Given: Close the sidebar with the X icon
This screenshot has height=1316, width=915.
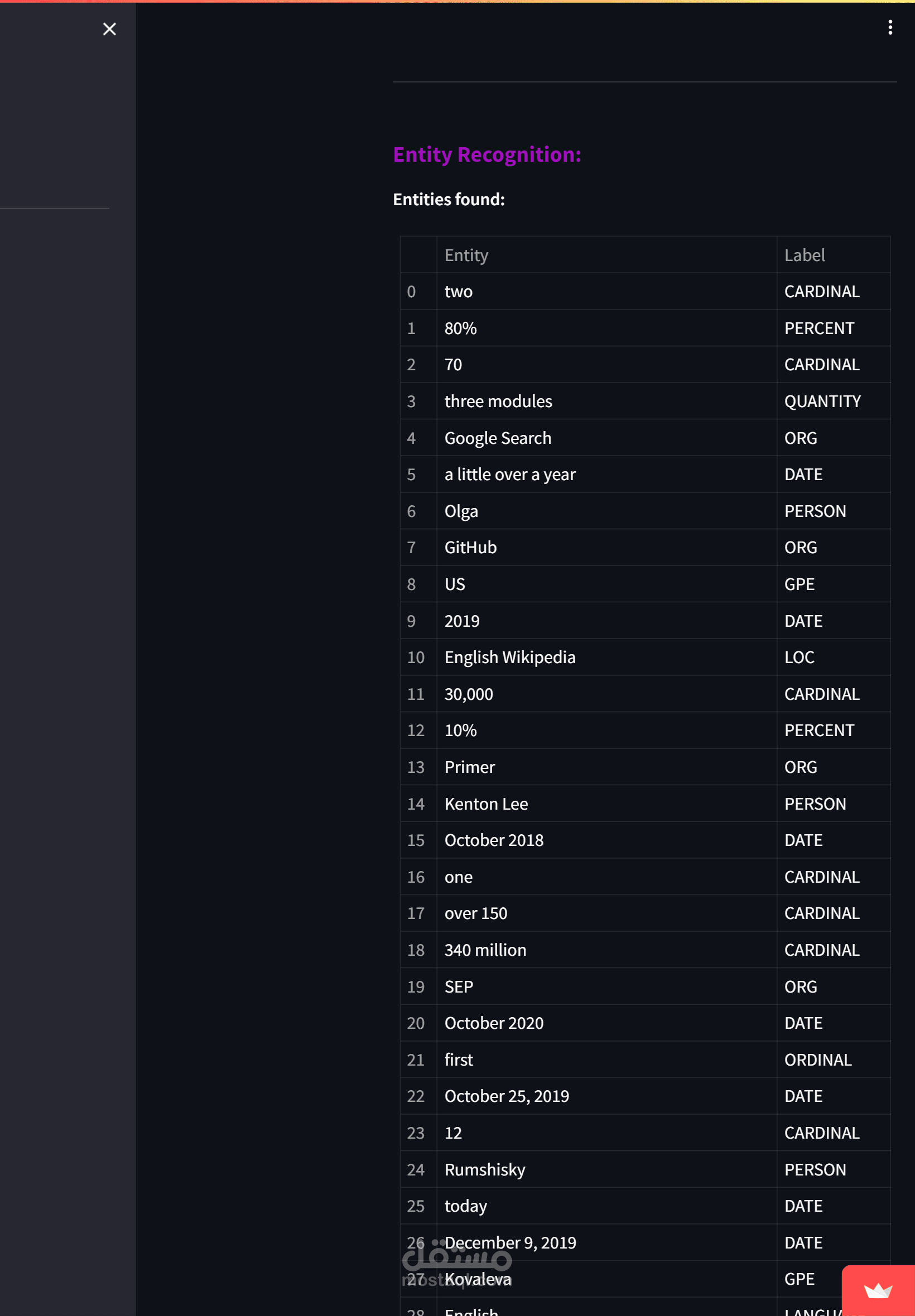Looking at the screenshot, I should click(109, 29).
